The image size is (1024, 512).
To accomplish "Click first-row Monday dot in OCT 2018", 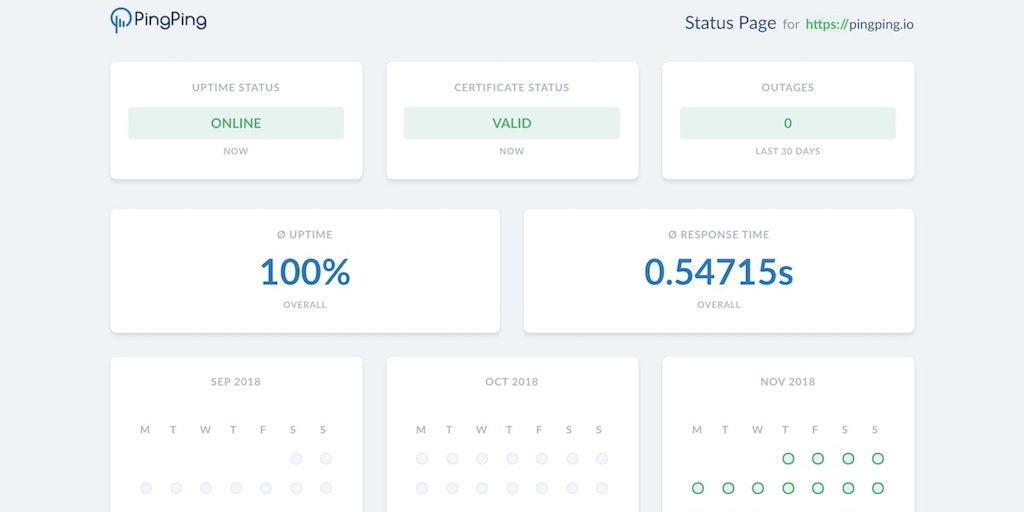I will point(422,458).
